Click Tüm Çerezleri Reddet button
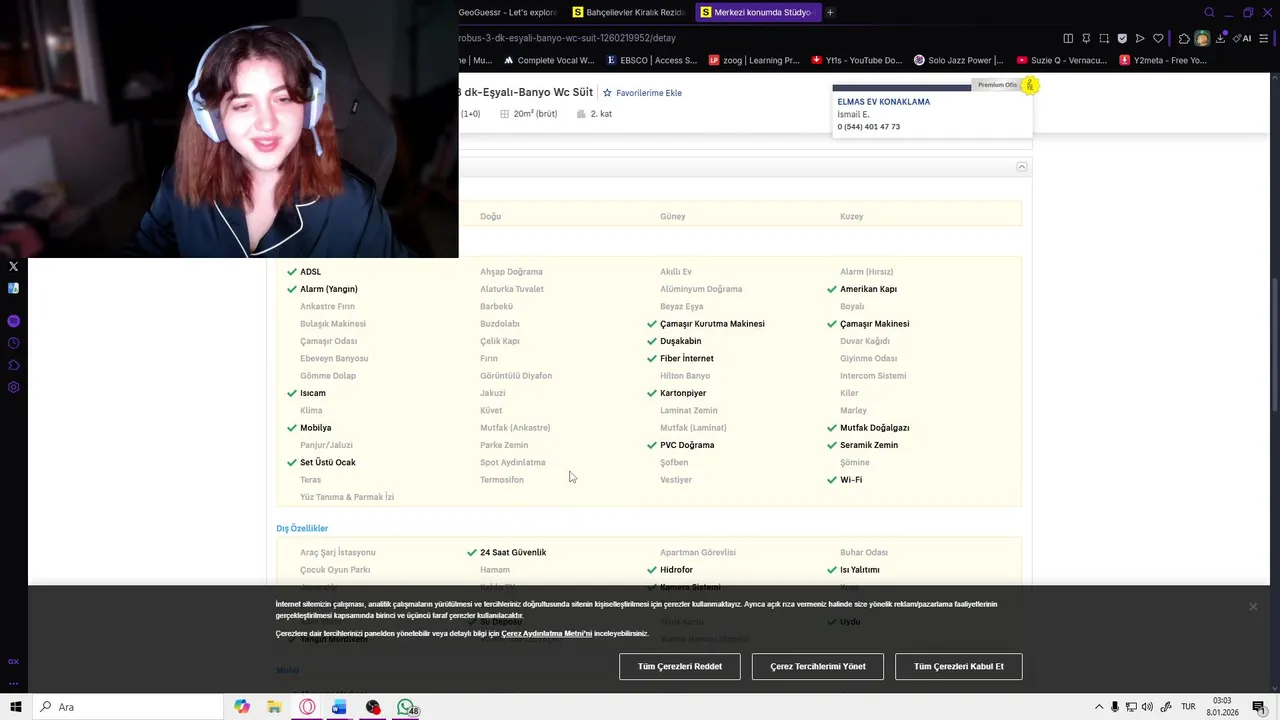Screen dimensions: 1280x720 (x=680, y=666)
